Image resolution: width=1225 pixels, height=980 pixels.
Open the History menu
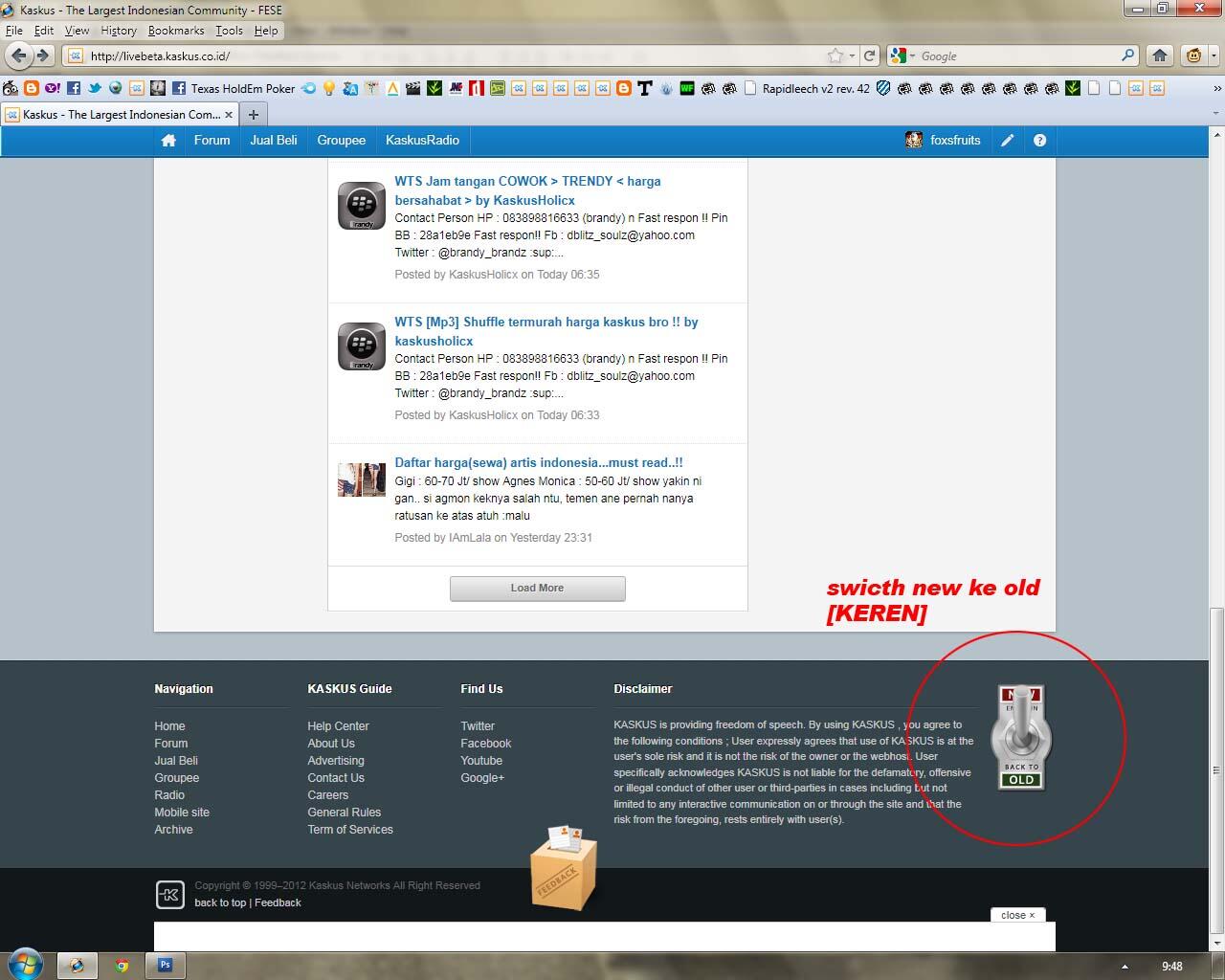[119, 31]
